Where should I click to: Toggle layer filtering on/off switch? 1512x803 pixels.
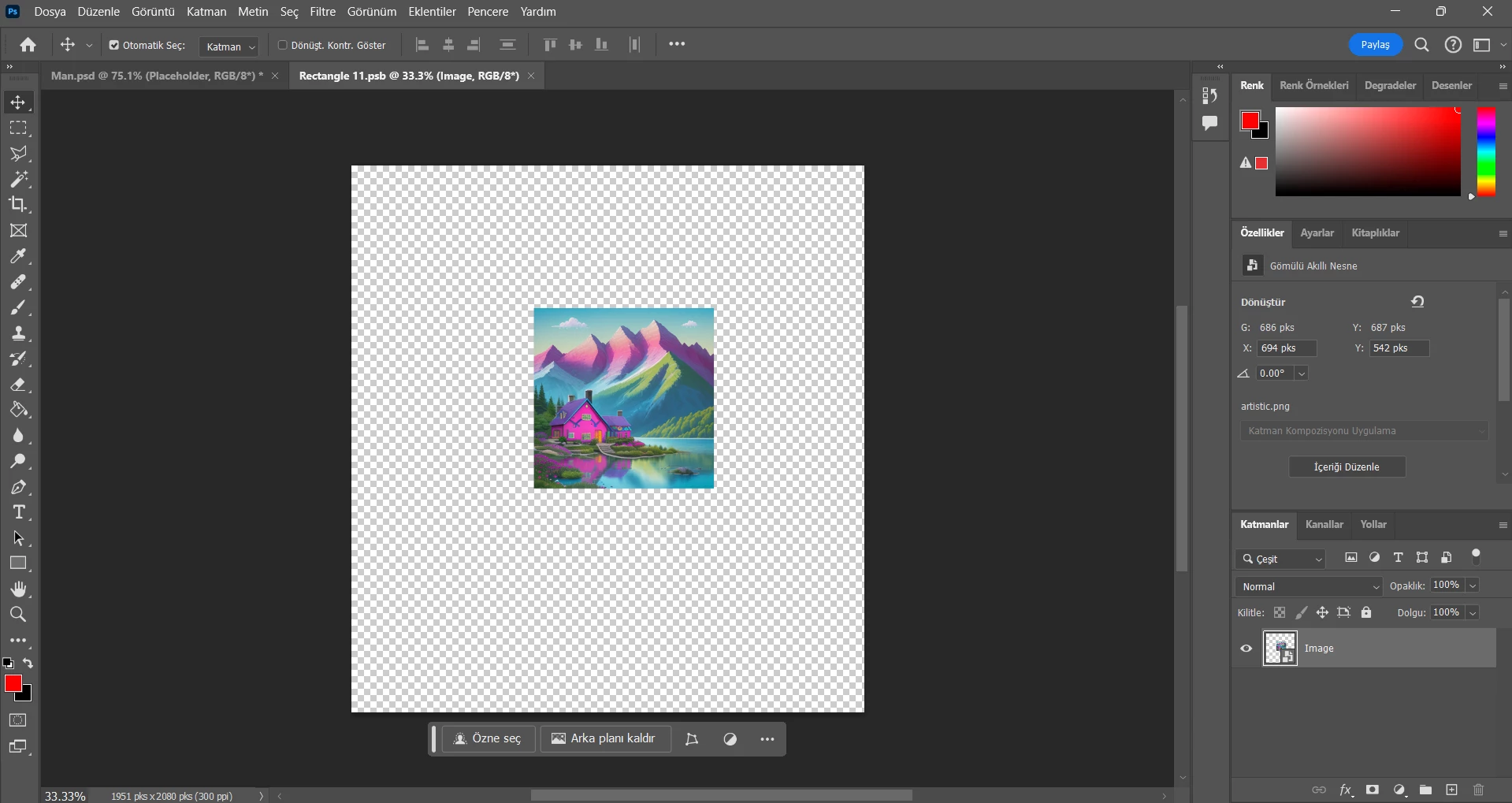[x=1476, y=556]
